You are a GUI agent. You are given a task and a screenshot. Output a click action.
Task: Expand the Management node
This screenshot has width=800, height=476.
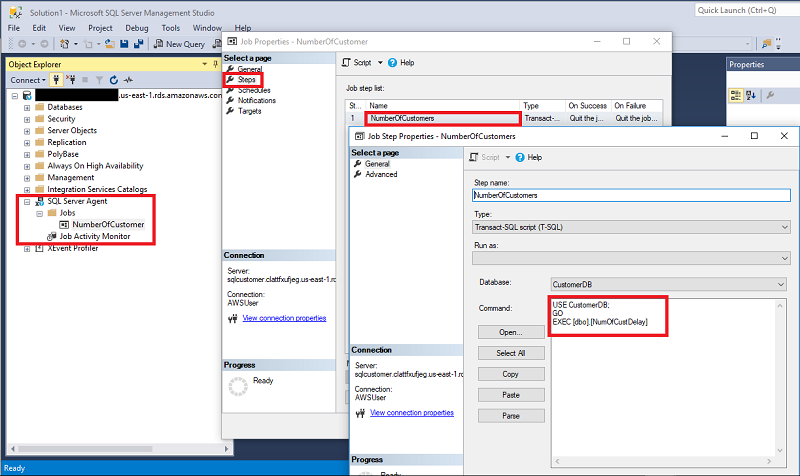point(27,178)
